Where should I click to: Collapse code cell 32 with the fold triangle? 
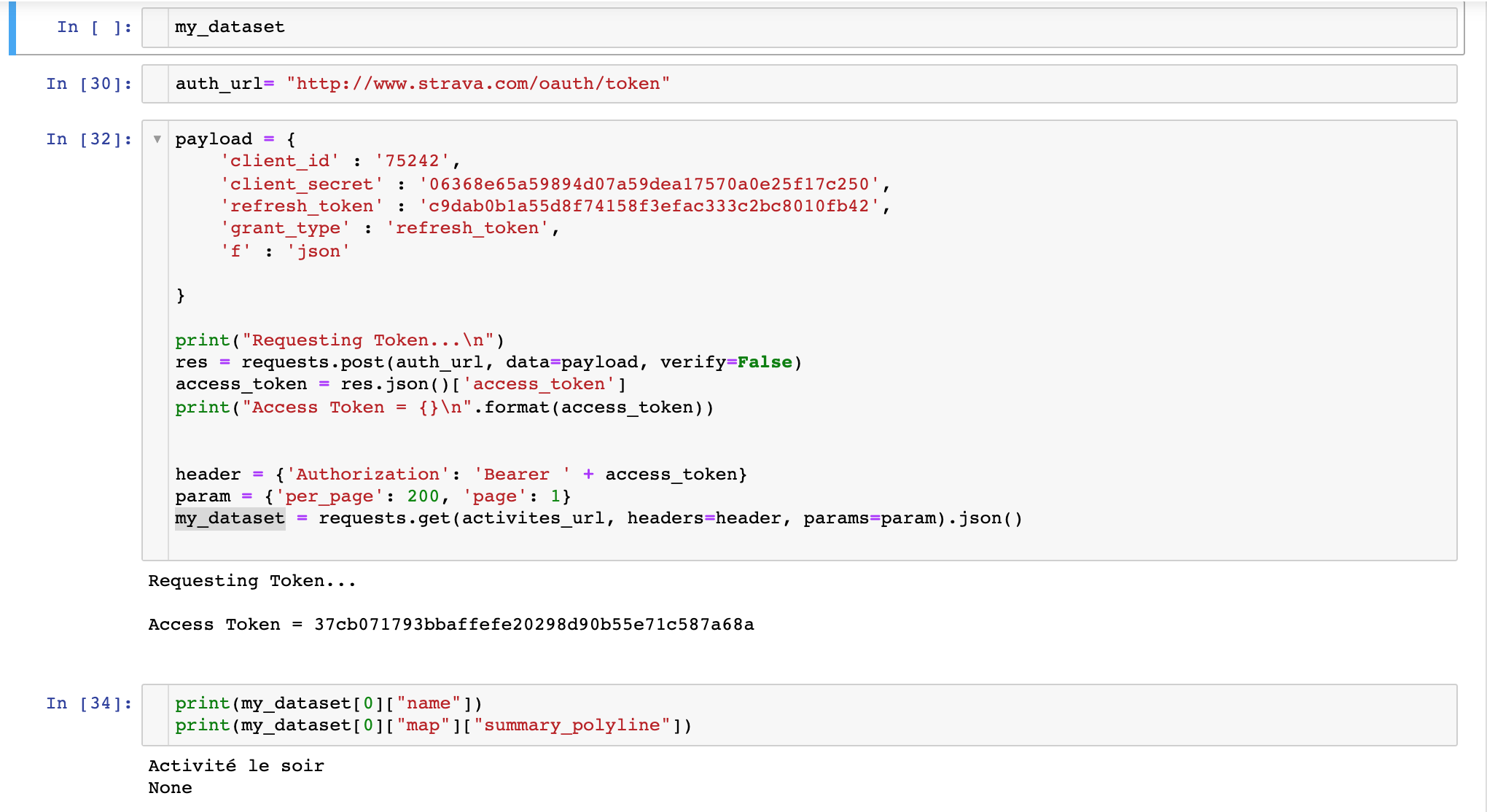pos(157,139)
